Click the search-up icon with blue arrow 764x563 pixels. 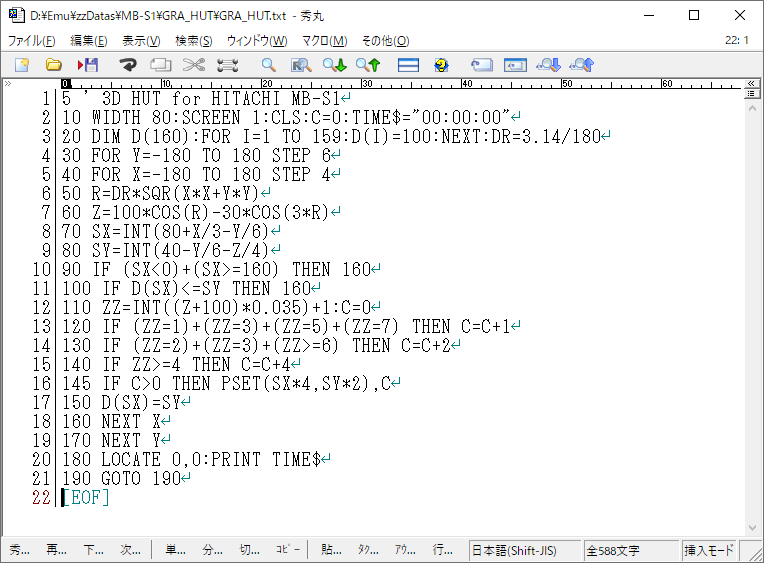click(582, 65)
